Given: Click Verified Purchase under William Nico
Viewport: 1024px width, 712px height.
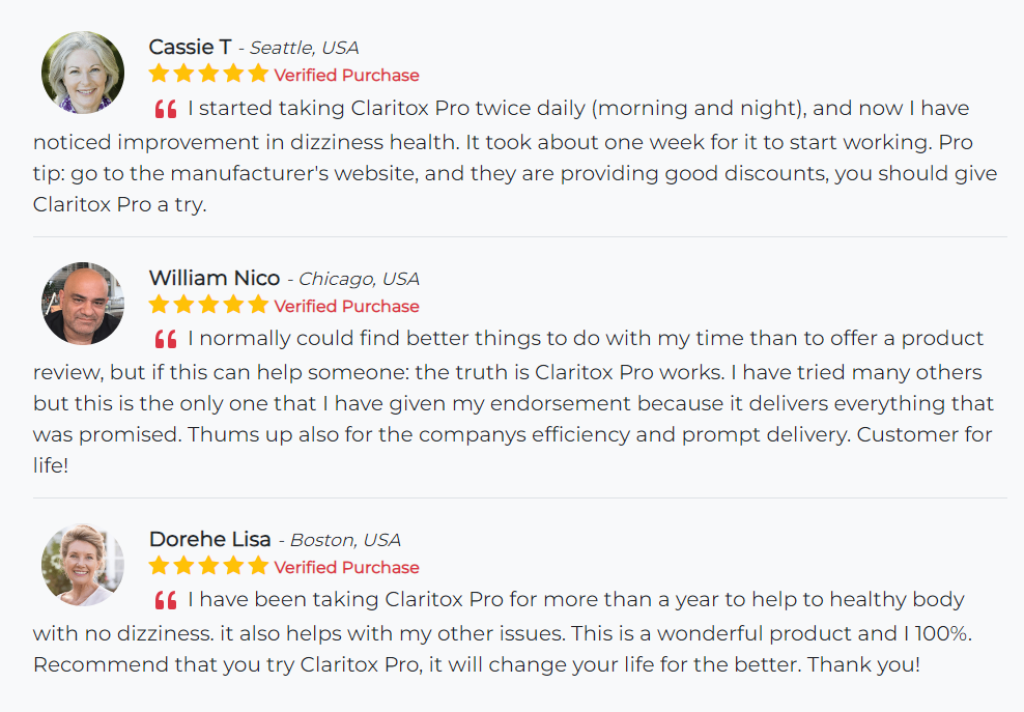Looking at the screenshot, I should [x=347, y=306].
